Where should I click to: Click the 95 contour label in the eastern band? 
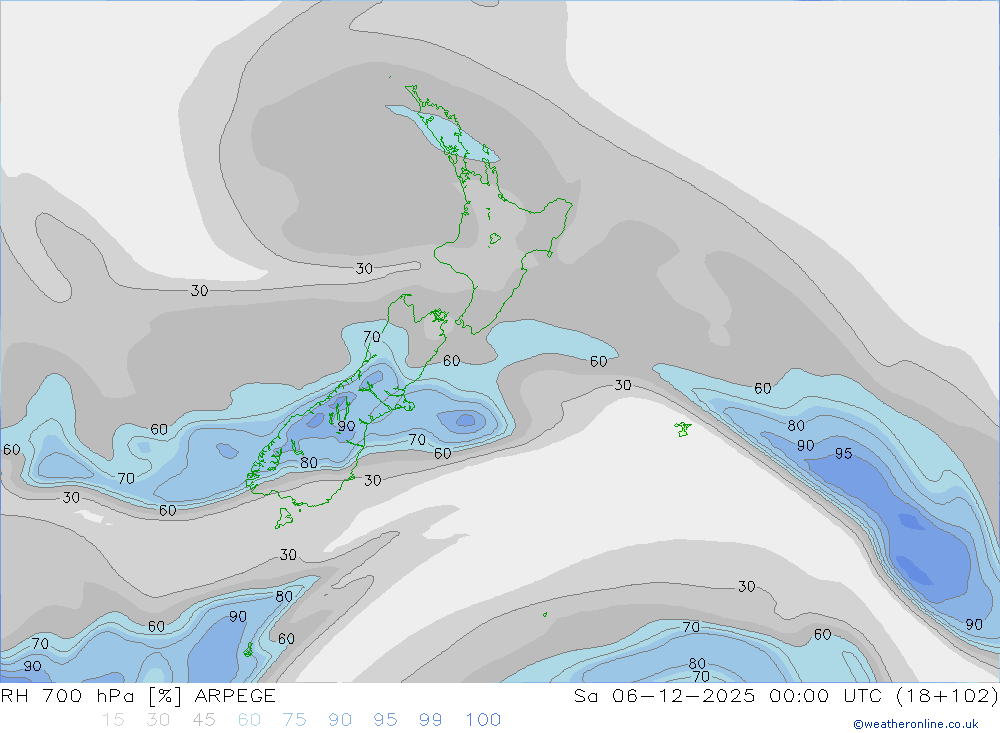click(x=844, y=454)
